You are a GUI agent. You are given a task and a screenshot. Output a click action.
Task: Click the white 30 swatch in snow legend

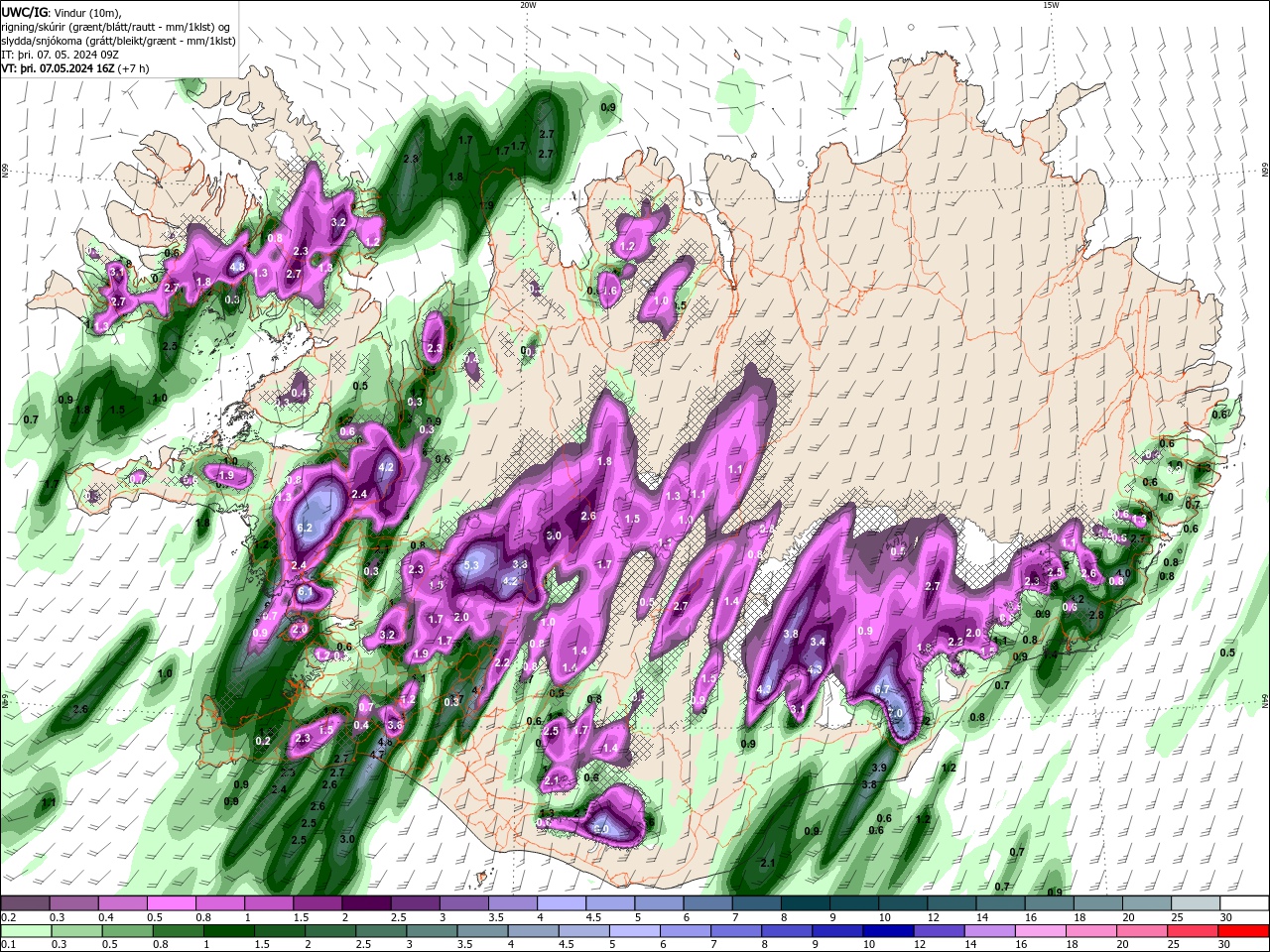point(1244,903)
